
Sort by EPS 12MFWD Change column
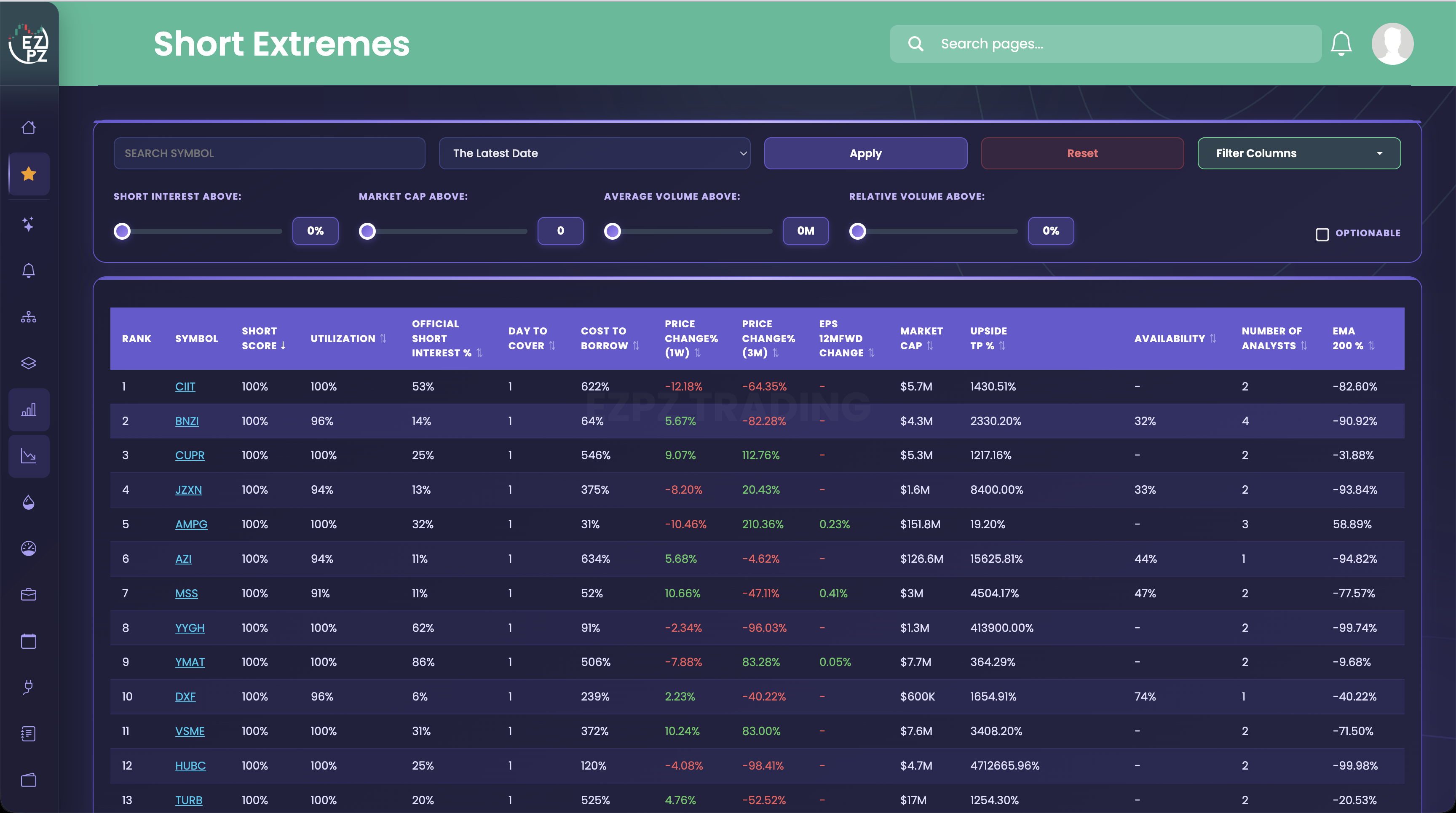coord(871,353)
